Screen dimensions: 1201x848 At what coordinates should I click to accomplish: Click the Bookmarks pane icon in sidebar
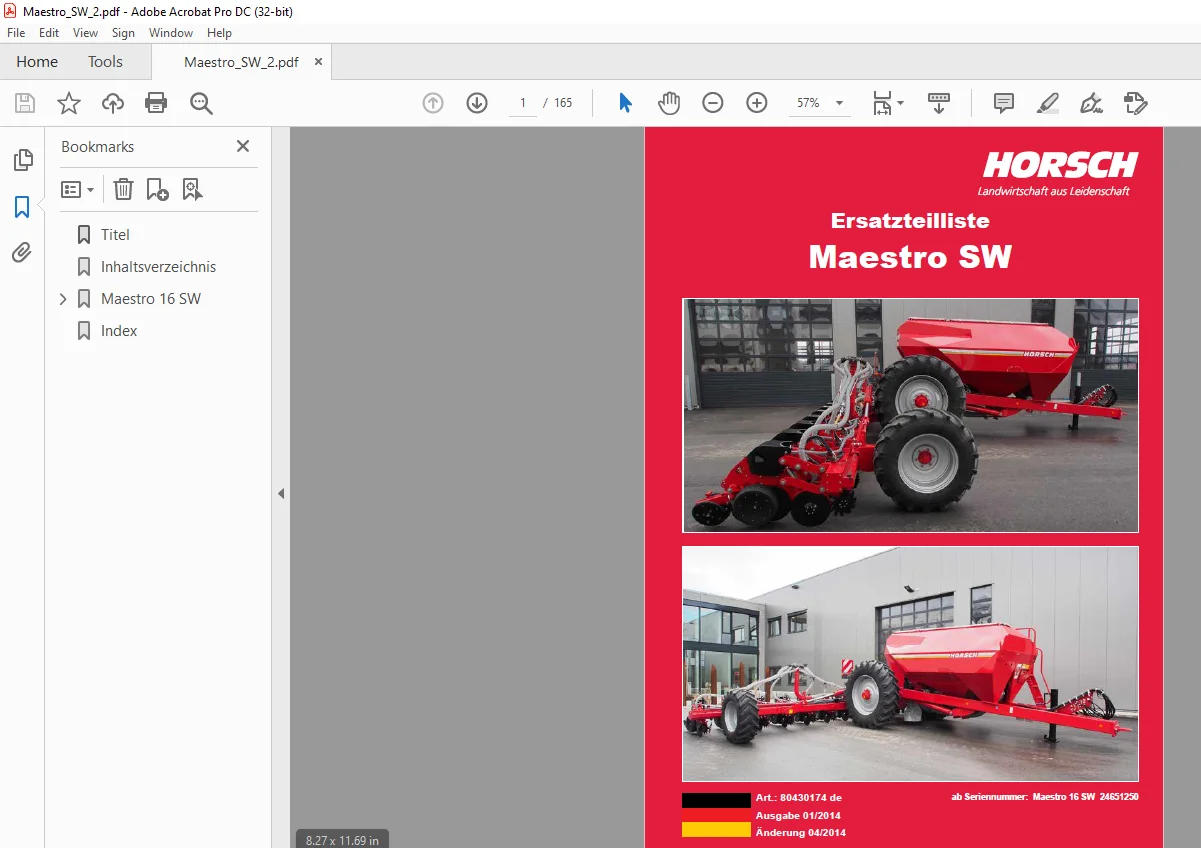coord(22,207)
